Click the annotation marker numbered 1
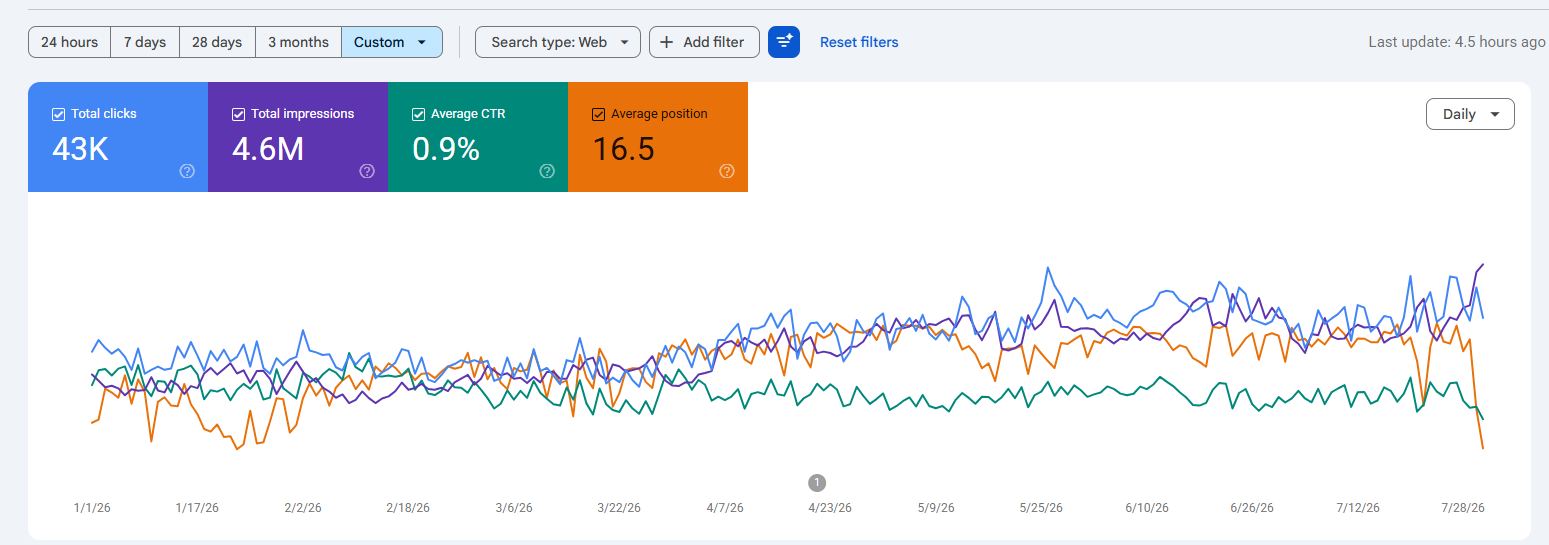 point(817,483)
